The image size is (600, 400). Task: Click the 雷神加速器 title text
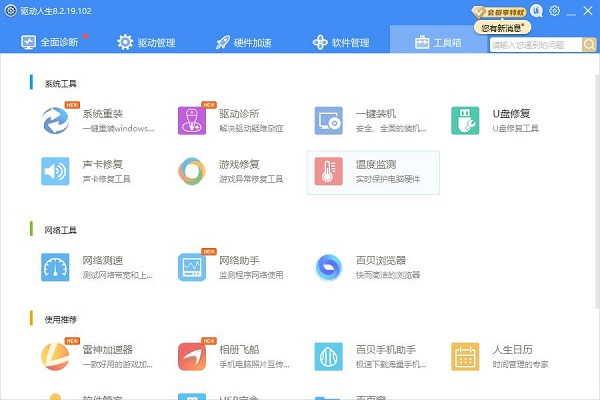[x=108, y=349]
